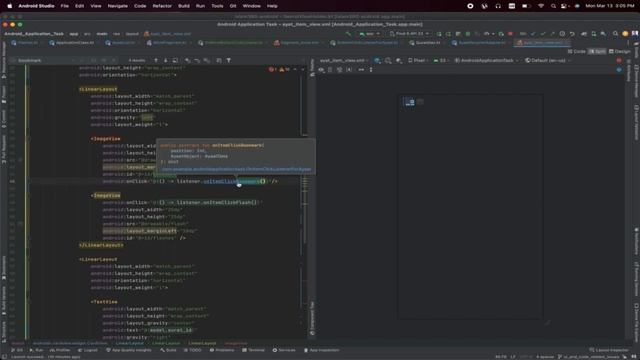Switch editor to Design view

tap(620, 51)
